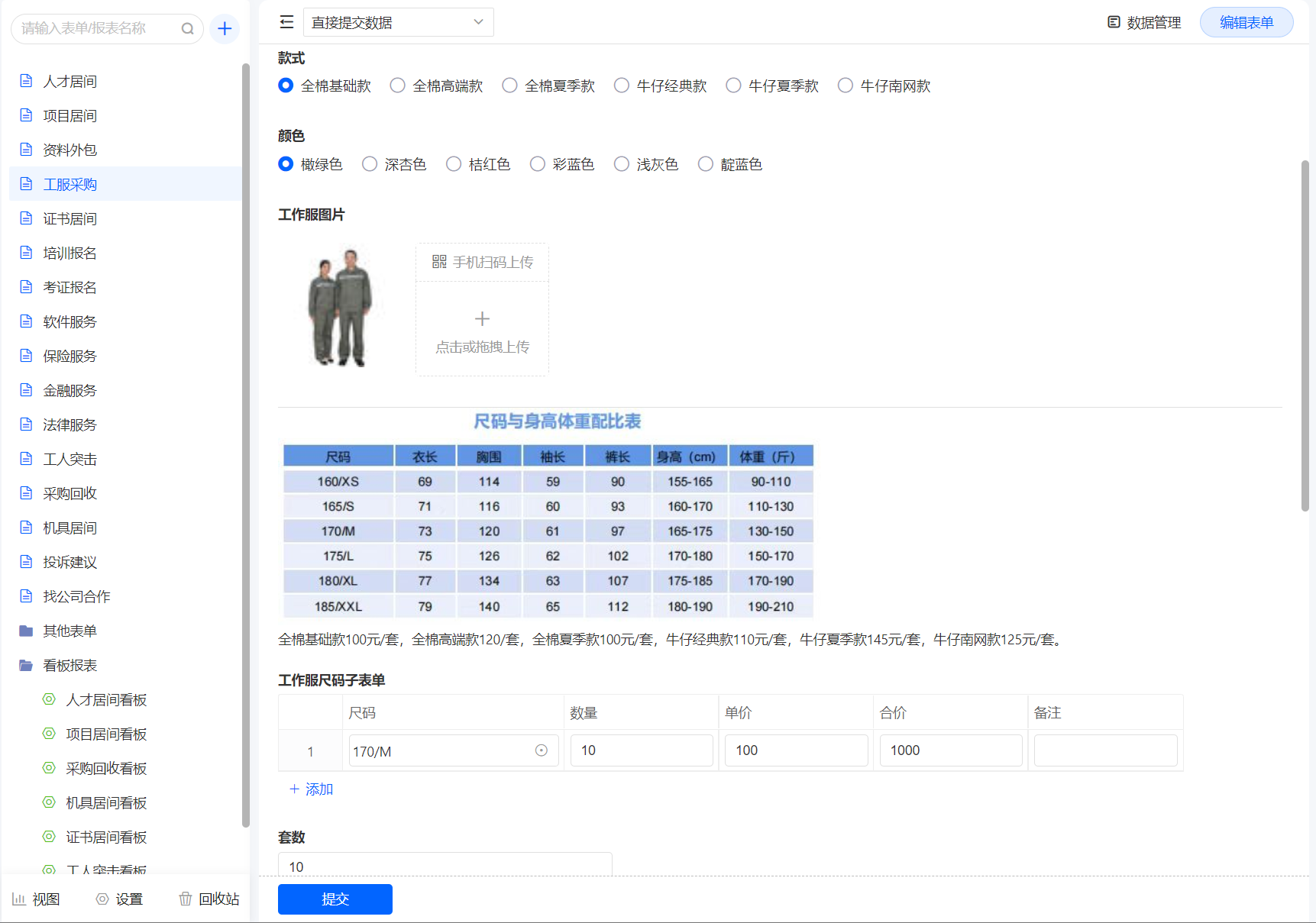Click the 提交 submit button

(335, 899)
